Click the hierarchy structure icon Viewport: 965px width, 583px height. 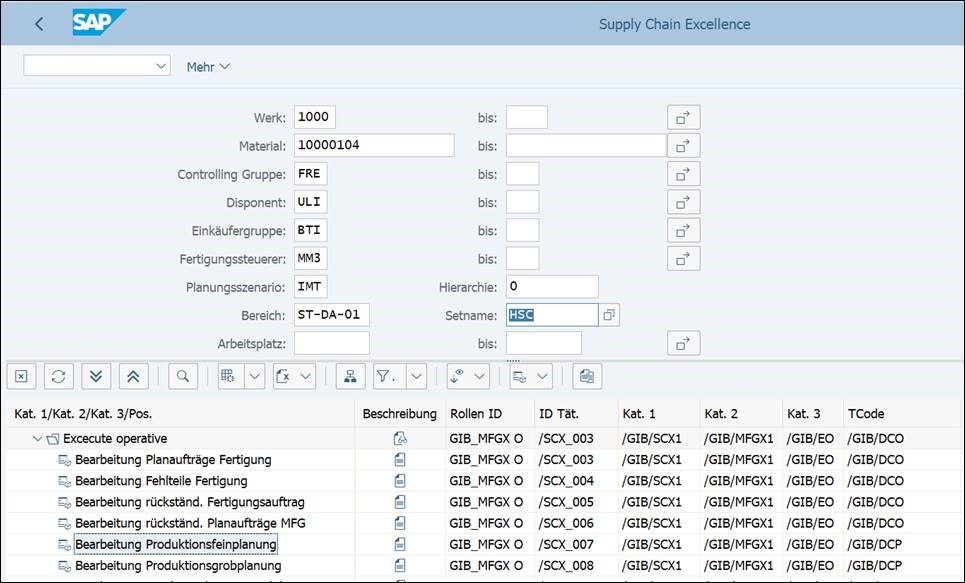pos(350,376)
